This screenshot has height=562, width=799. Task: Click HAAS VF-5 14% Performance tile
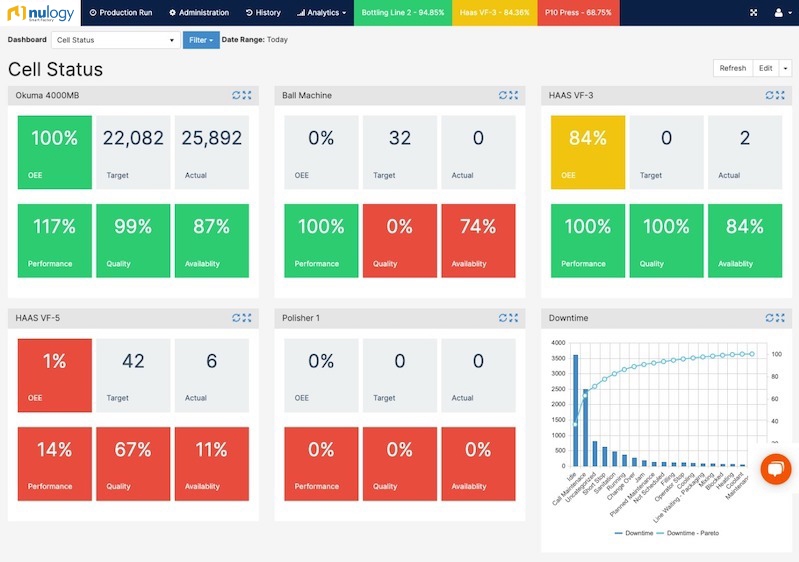(x=55, y=464)
